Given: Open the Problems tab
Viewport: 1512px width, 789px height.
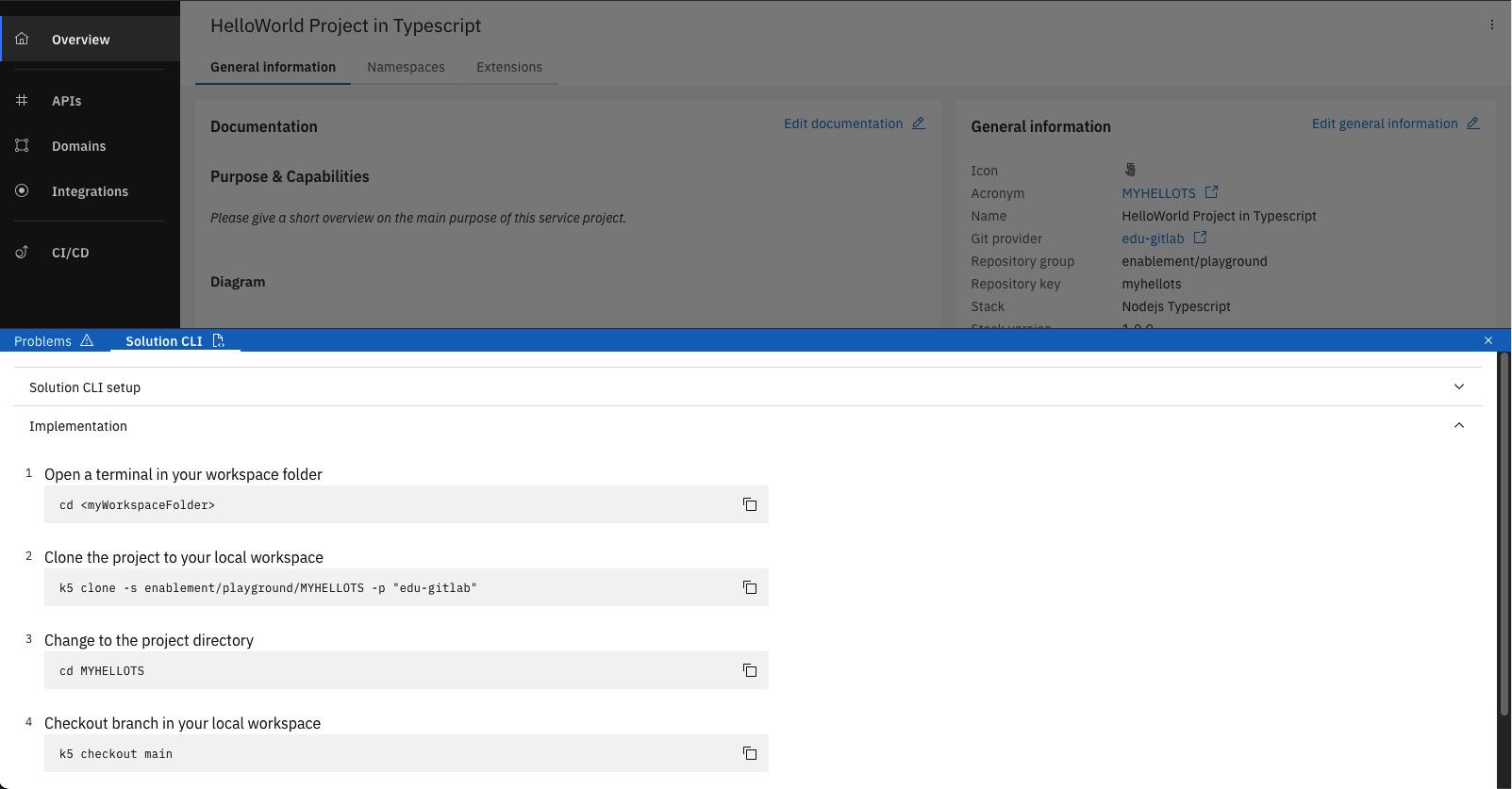Looking at the screenshot, I should (x=54, y=340).
